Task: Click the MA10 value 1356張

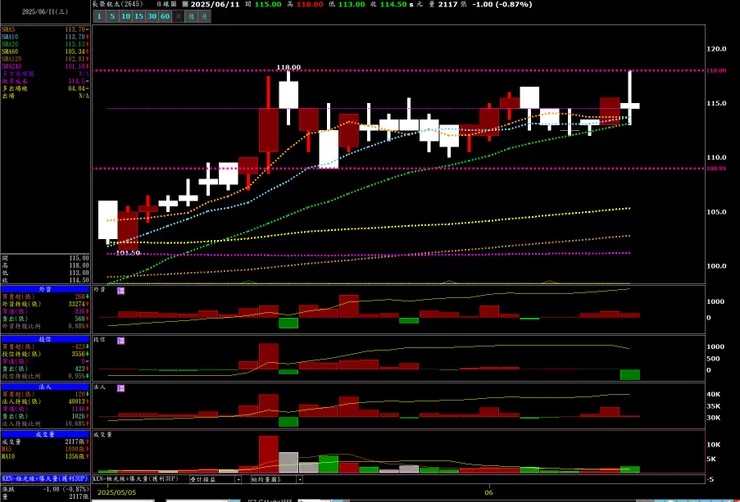Action: tap(76, 456)
